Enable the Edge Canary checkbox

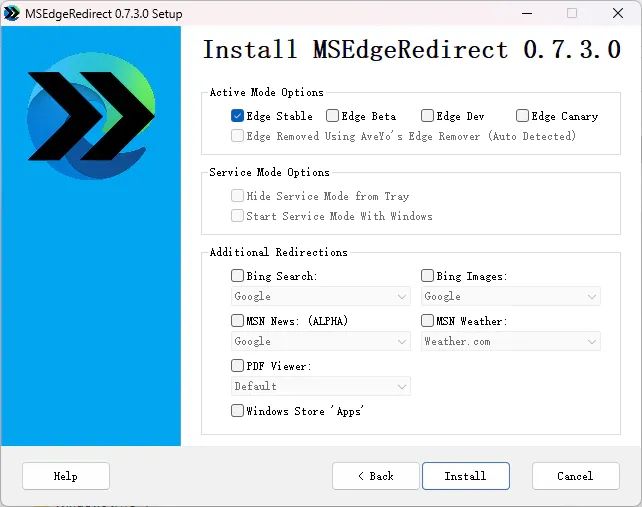[522, 116]
